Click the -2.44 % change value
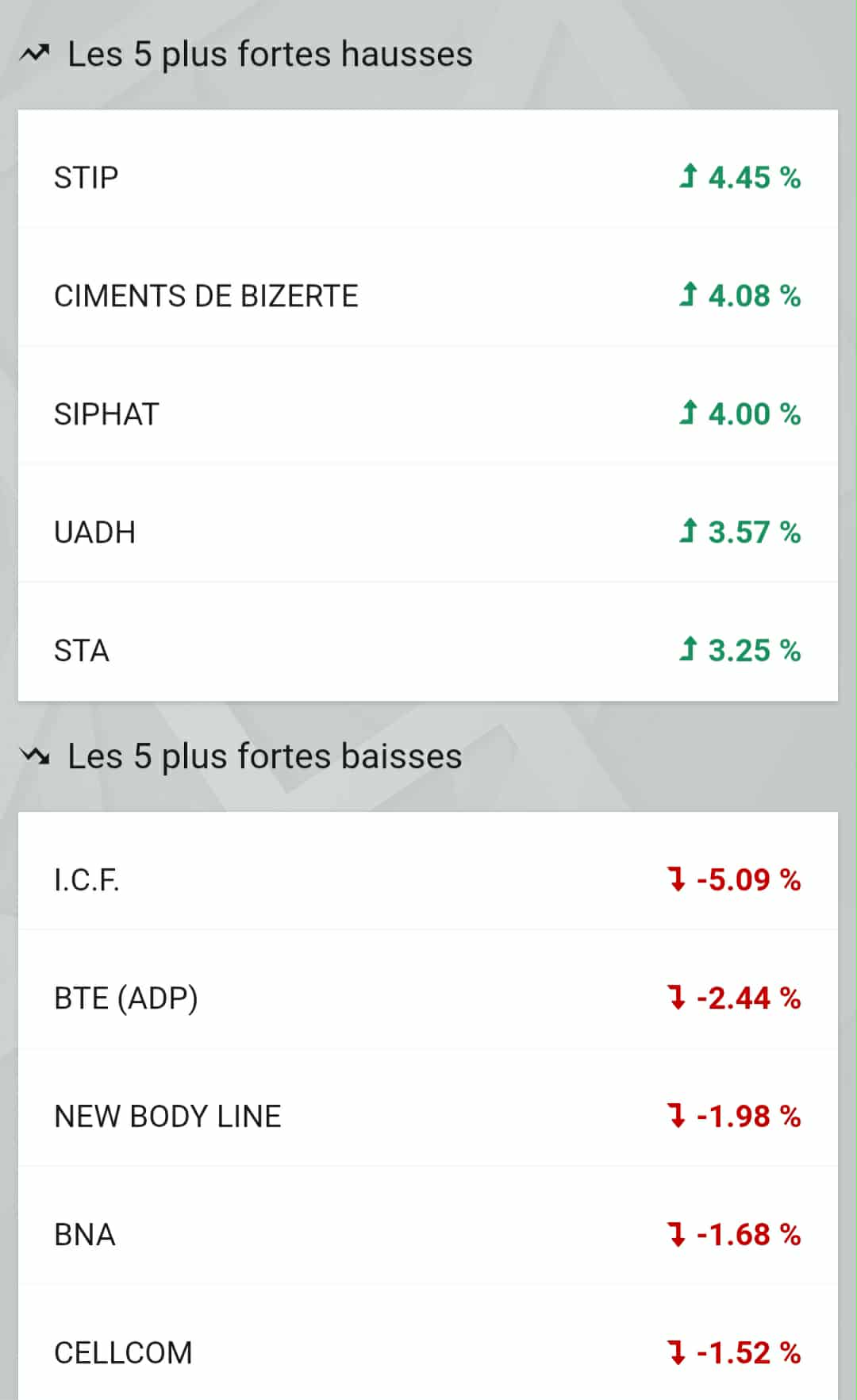 tap(748, 998)
